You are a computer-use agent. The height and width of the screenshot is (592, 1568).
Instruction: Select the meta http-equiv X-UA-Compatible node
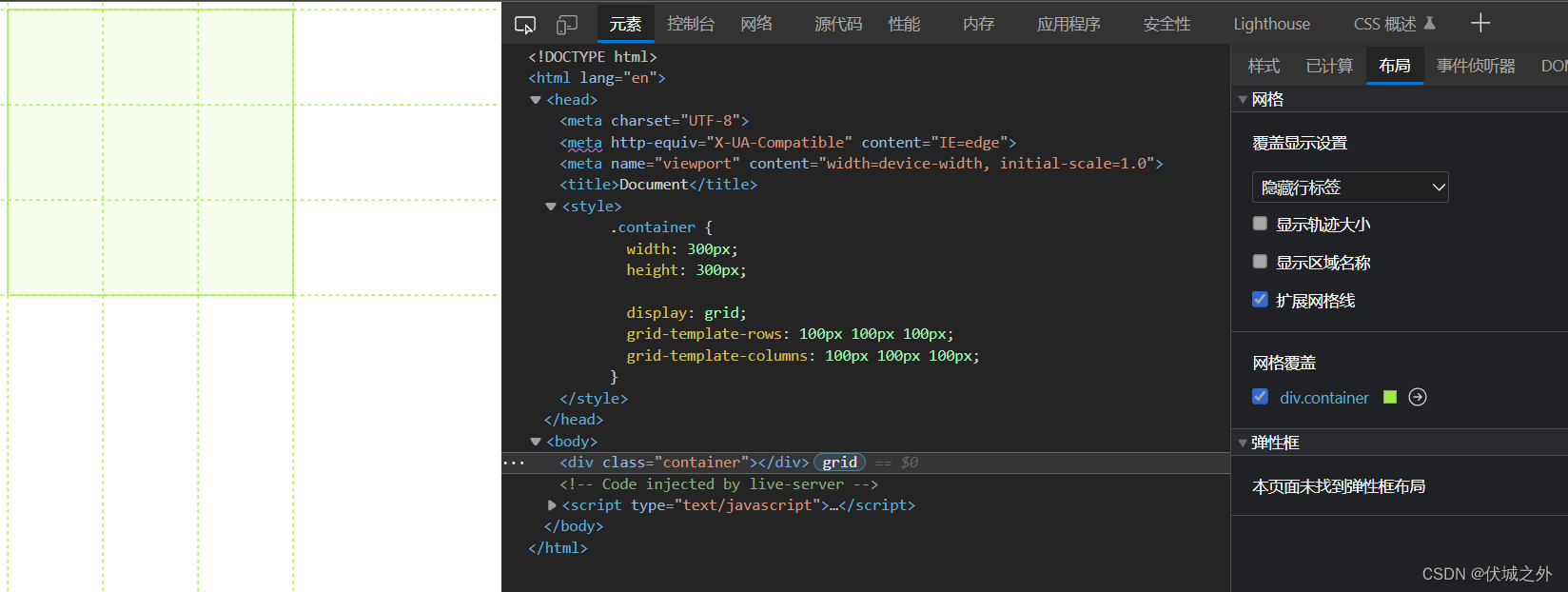click(x=788, y=143)
